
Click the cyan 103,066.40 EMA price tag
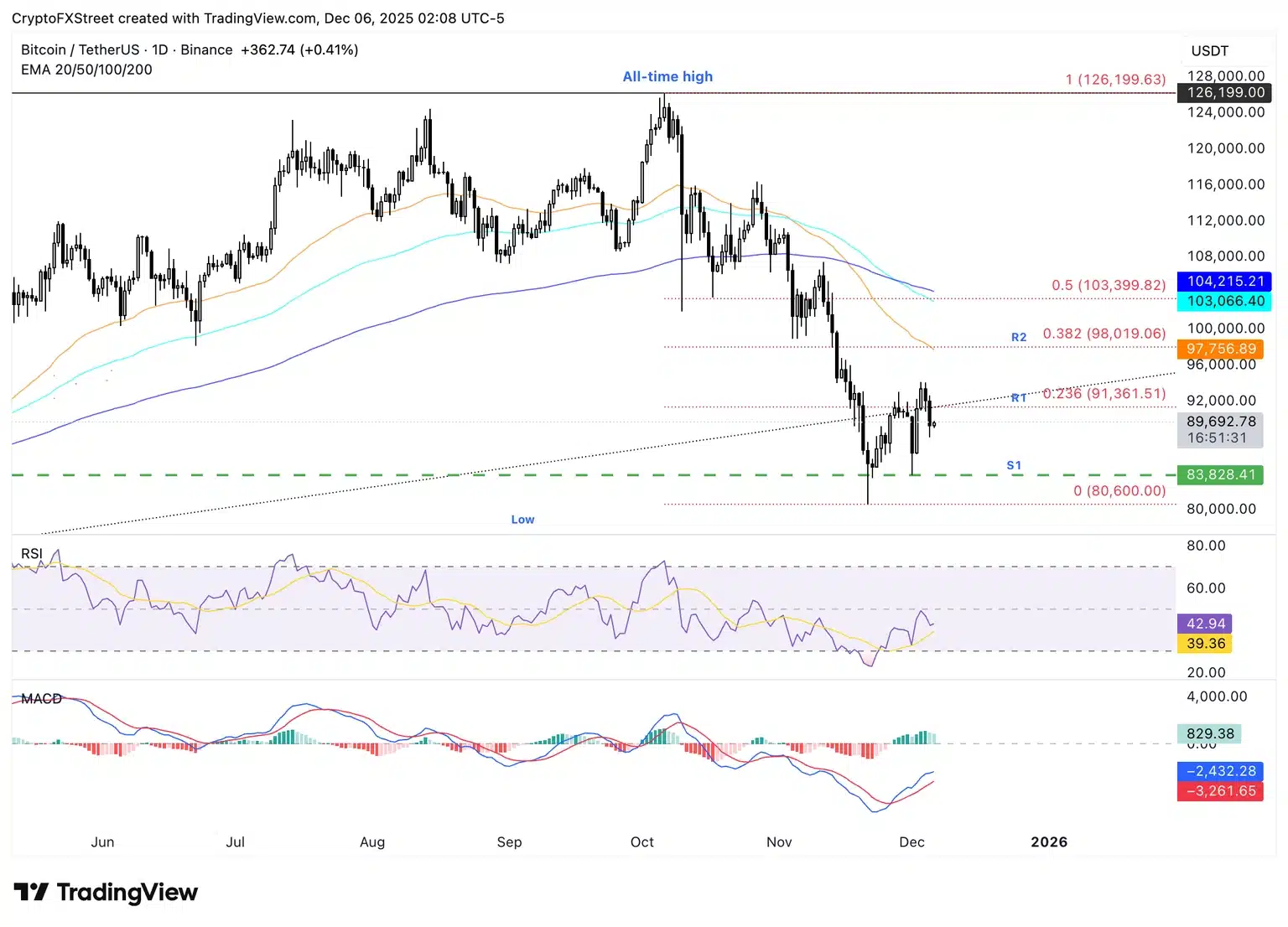pos(1224,301)
